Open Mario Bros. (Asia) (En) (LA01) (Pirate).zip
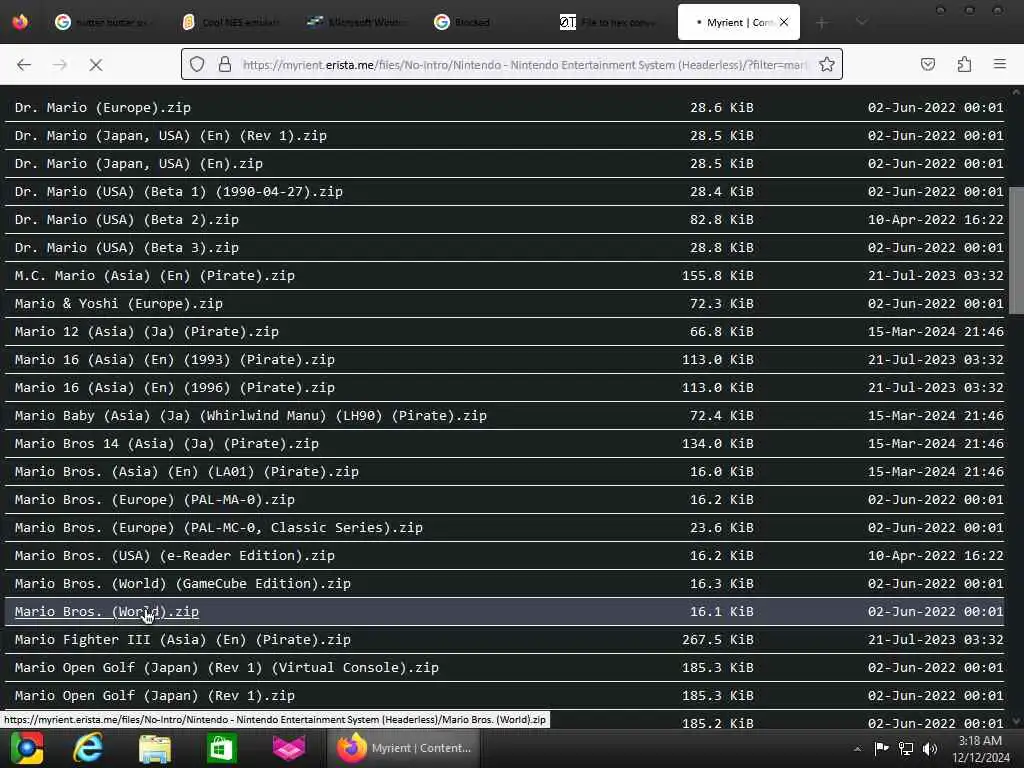The height and width of the screenshot is (768, 1024). 187,472
